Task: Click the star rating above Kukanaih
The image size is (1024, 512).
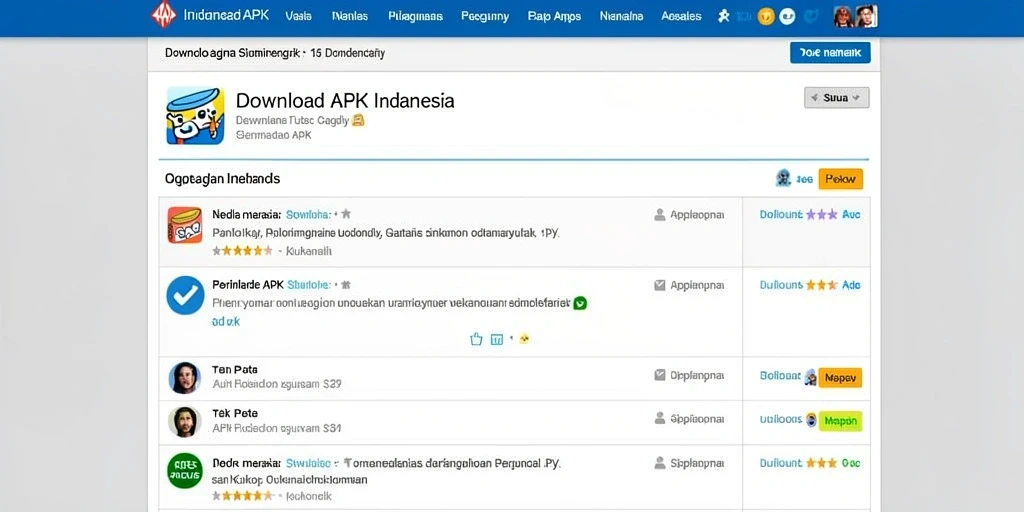Action: tap(242, 250)
